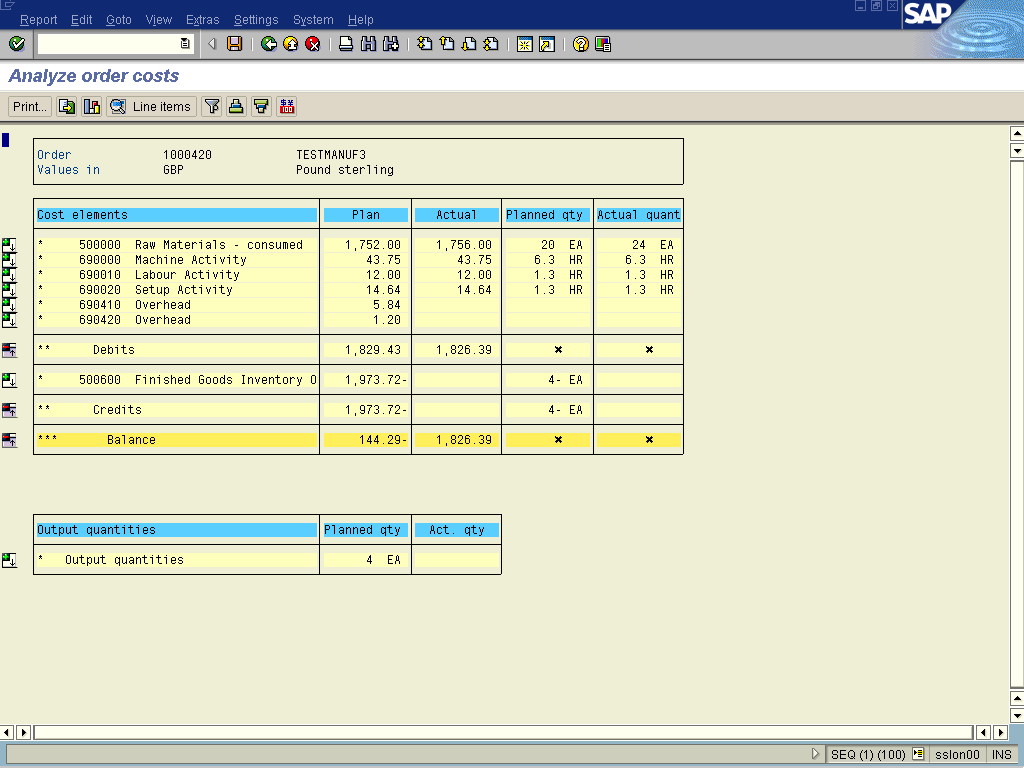Click the customize local layout monitor icon
Image resolution: width=1024 pixels, height=768 pixels.
[603, 44]
